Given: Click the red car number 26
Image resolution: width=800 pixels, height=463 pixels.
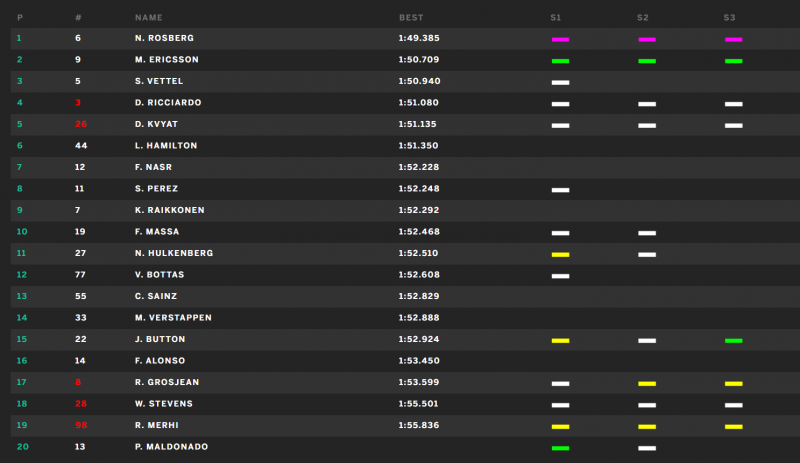Looking at the screenshot, I should click(81, 124).
